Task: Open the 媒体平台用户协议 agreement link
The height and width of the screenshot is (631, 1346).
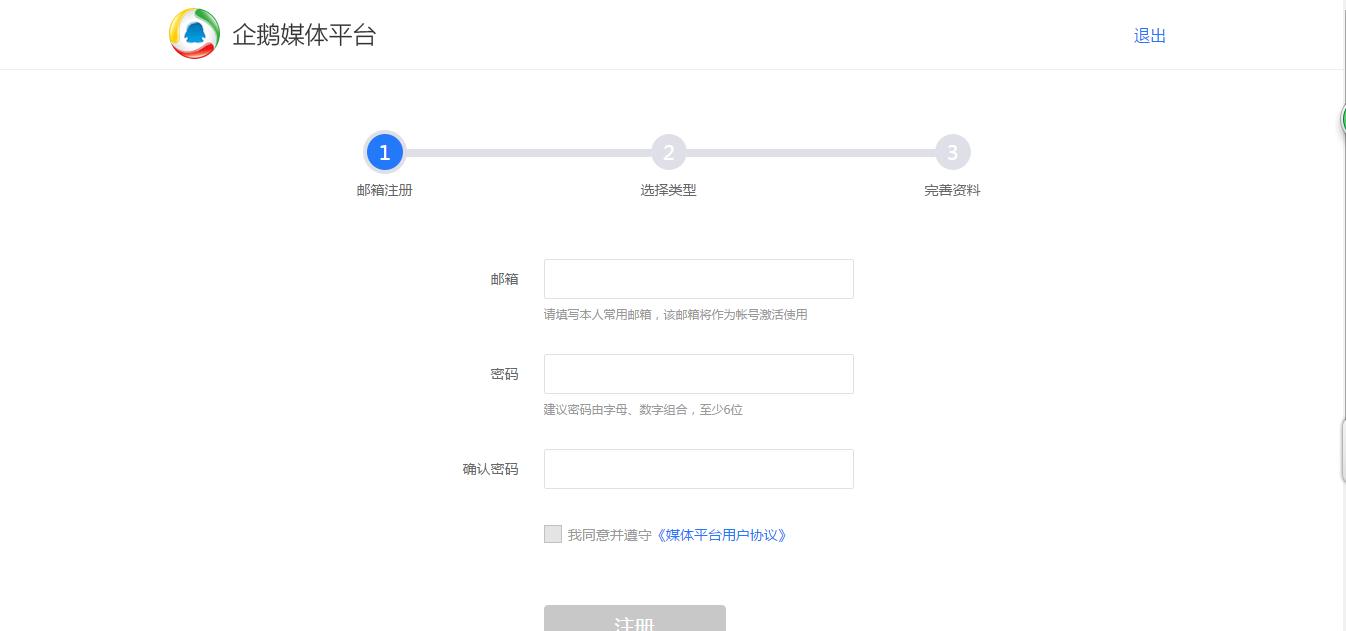Action: click(723, 535)
